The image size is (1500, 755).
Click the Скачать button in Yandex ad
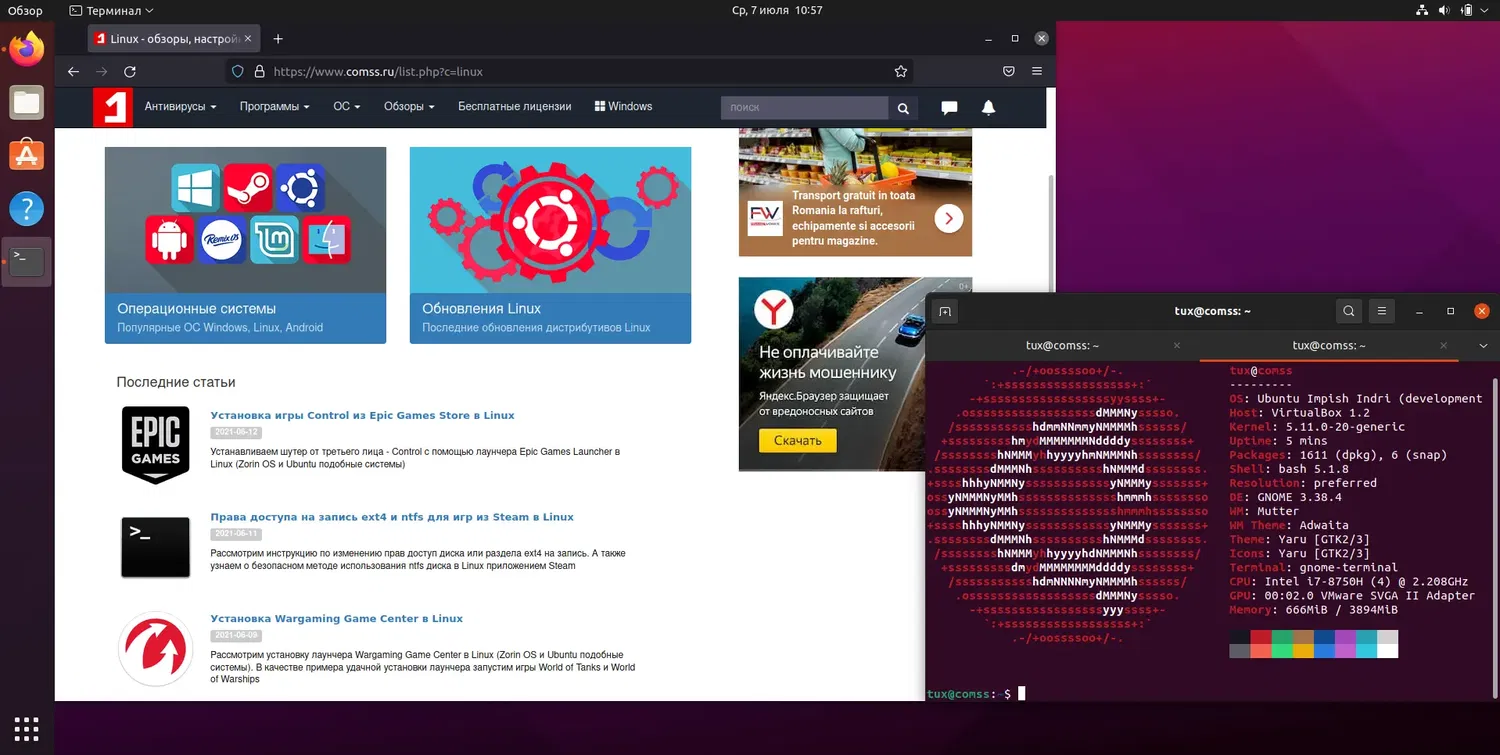(x=797, y=440)
